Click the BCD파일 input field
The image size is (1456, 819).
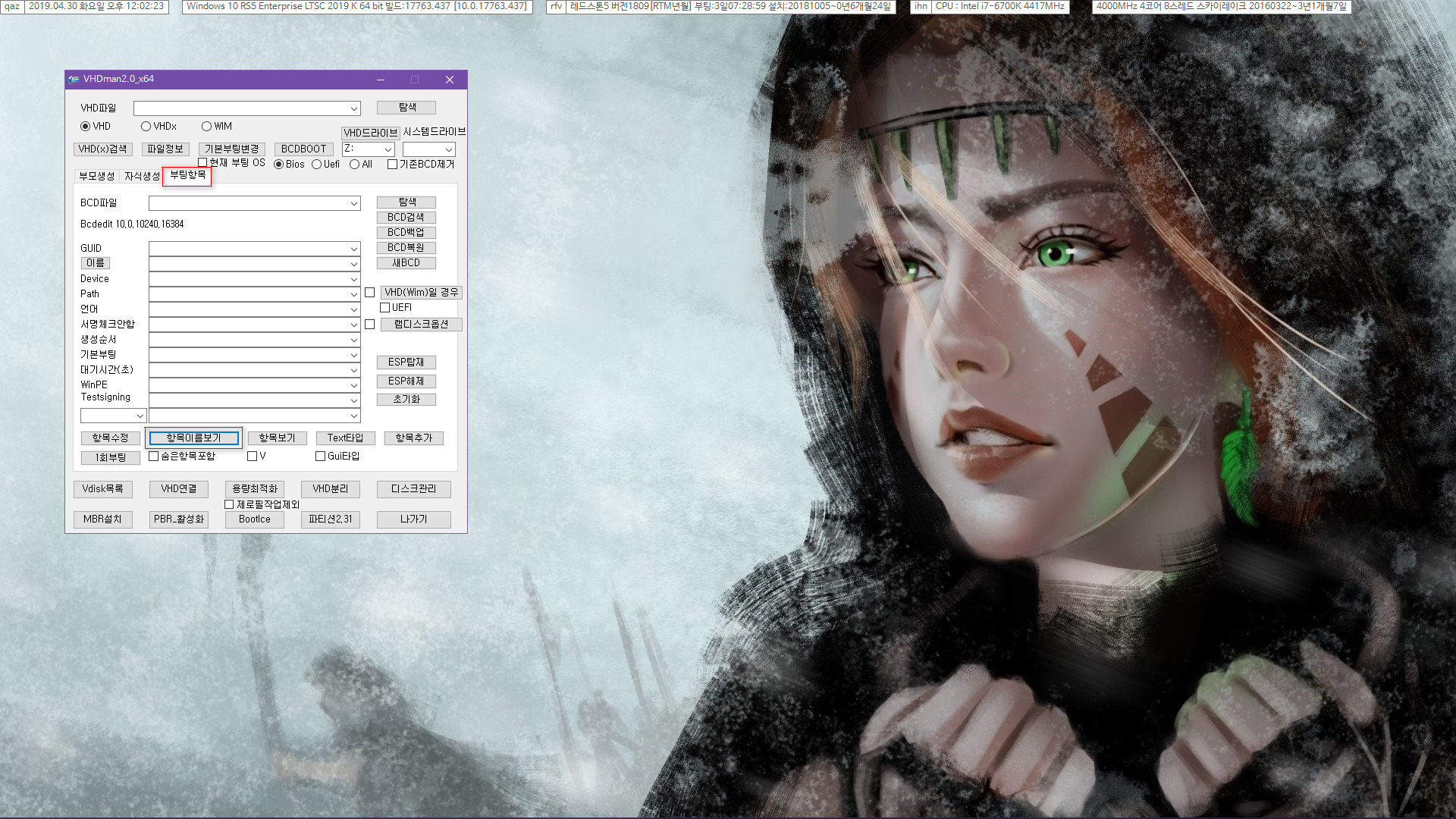pos(253,203)
